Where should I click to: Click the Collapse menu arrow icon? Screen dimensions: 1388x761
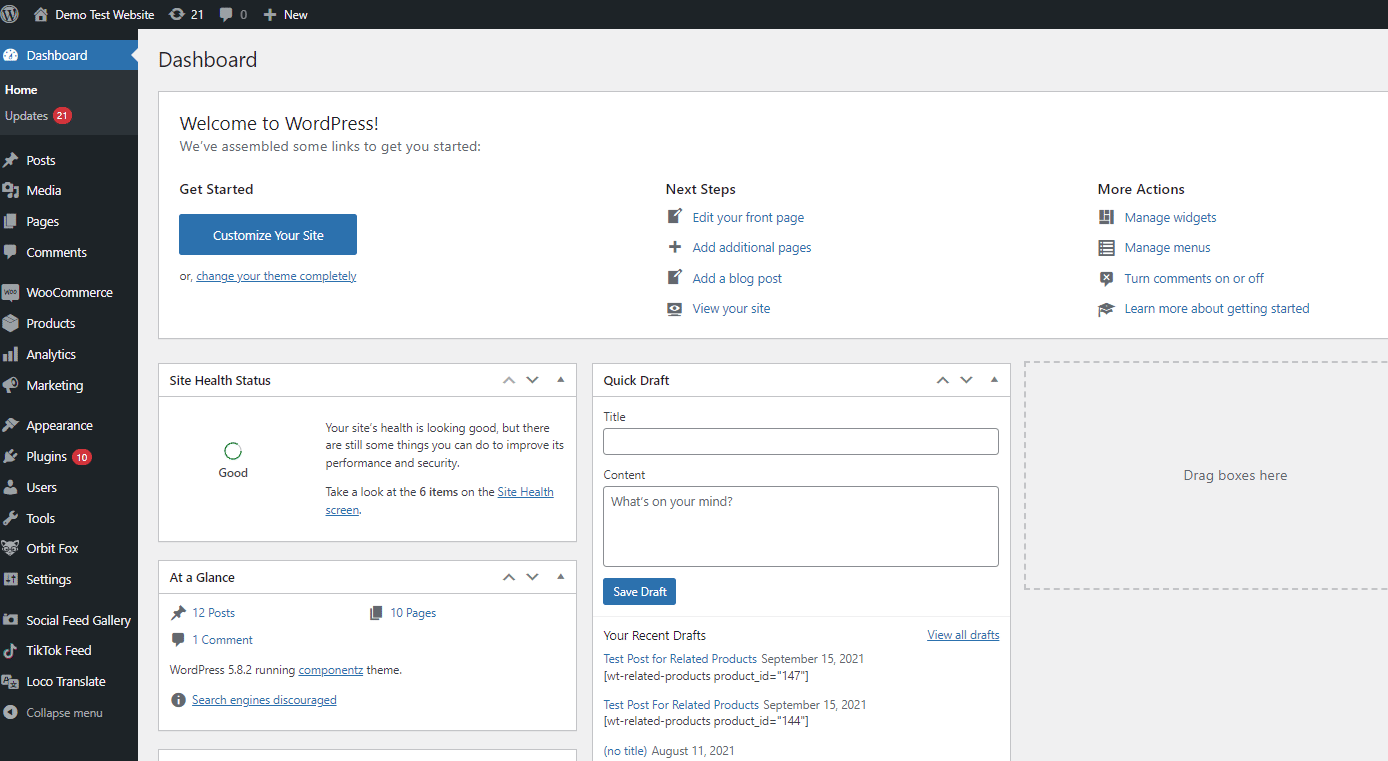pyautogui.click(x=11, y=713)
